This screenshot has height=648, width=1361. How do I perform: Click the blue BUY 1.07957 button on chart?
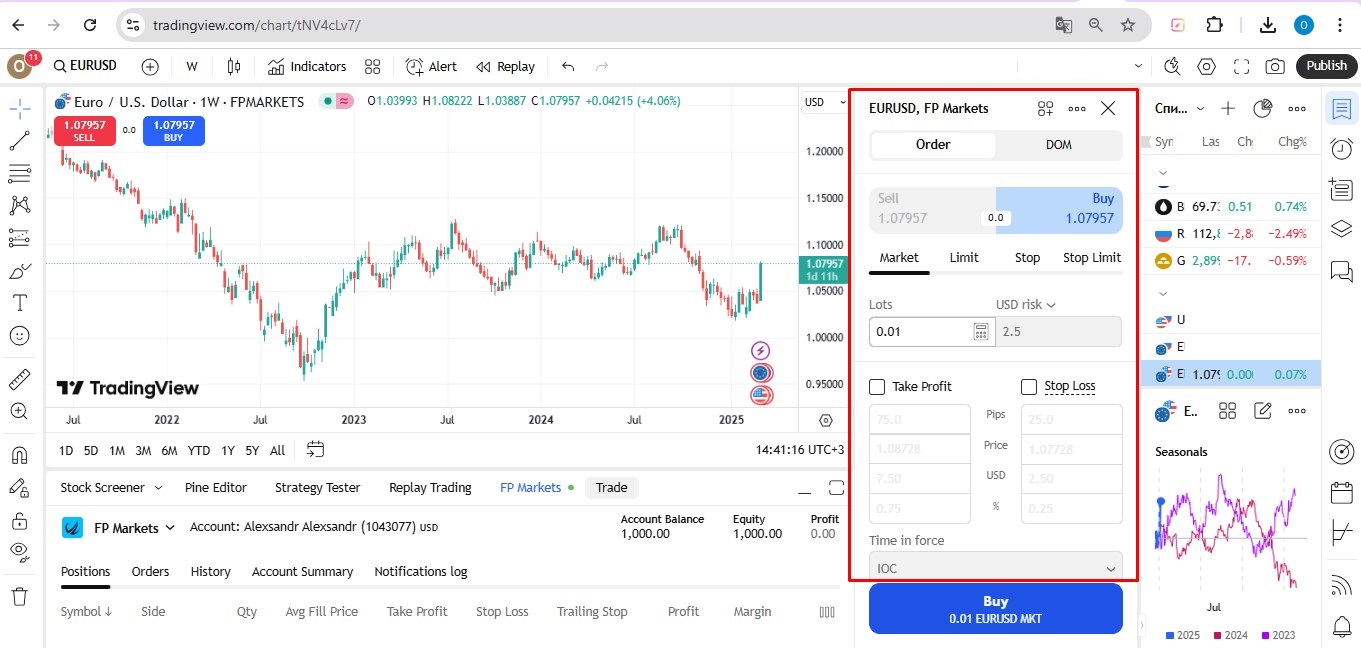174,131
